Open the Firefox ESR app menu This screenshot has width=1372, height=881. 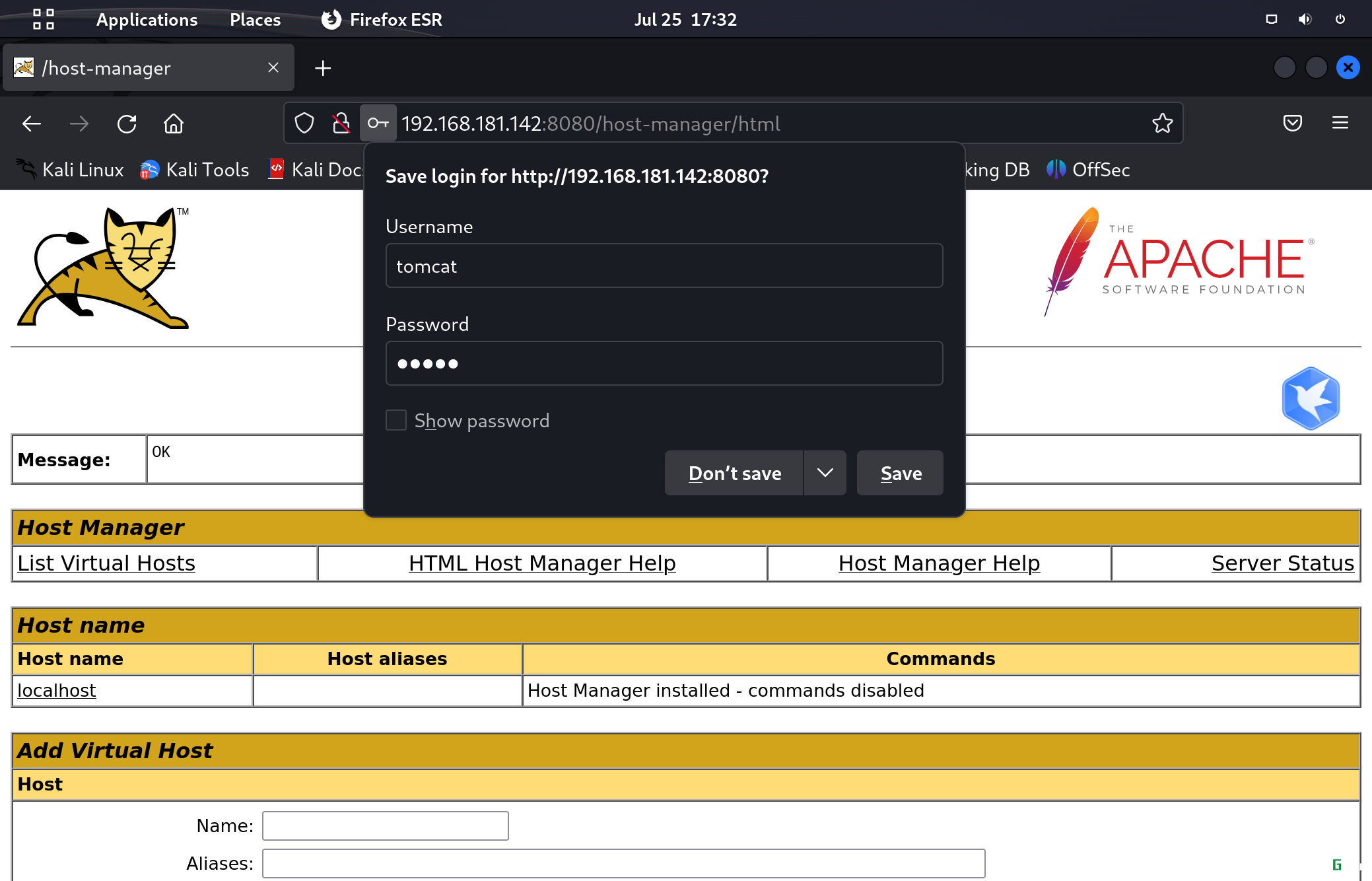pyautogui.click(x=382, y=20)
